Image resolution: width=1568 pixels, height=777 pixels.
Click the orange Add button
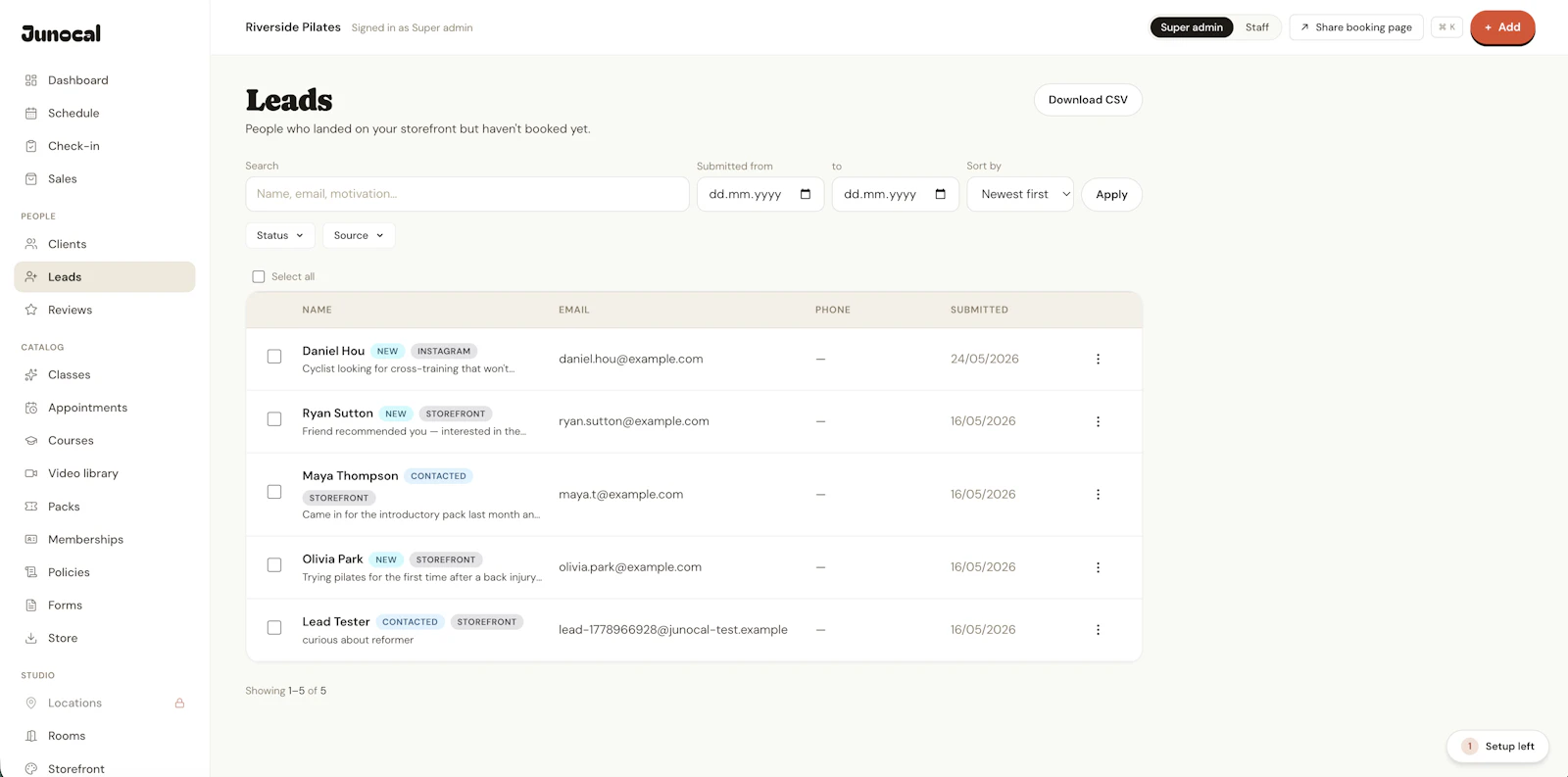[1502, 27]
